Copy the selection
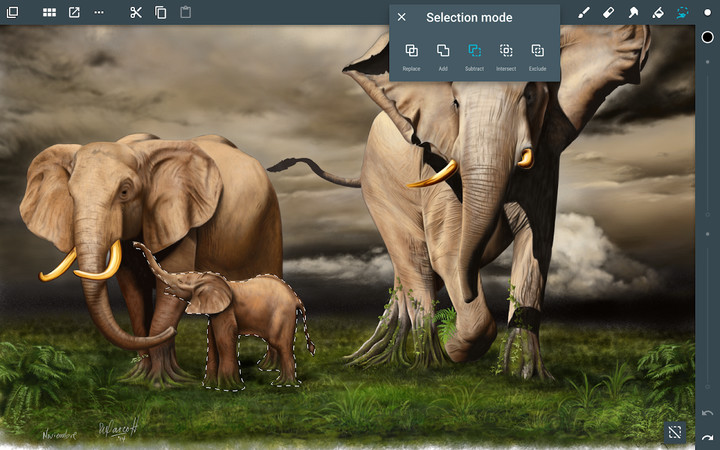 [161, 13]
